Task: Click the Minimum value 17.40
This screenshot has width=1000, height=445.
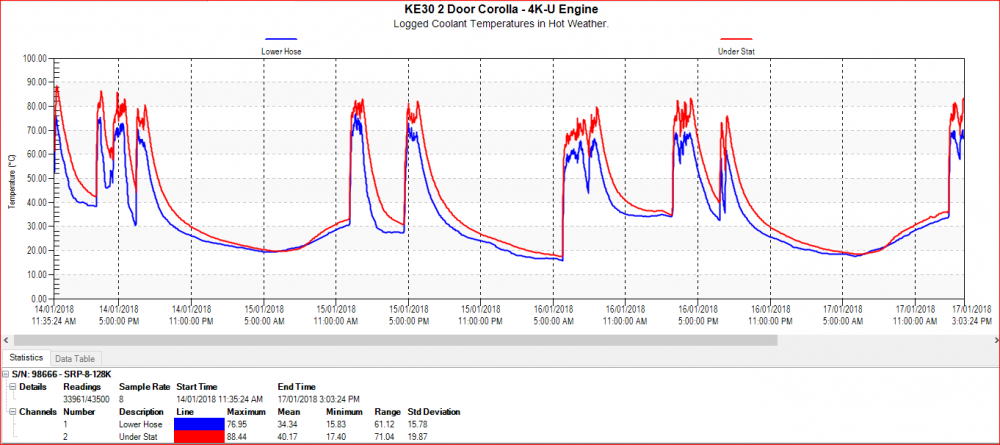Action: coord(336,437)
